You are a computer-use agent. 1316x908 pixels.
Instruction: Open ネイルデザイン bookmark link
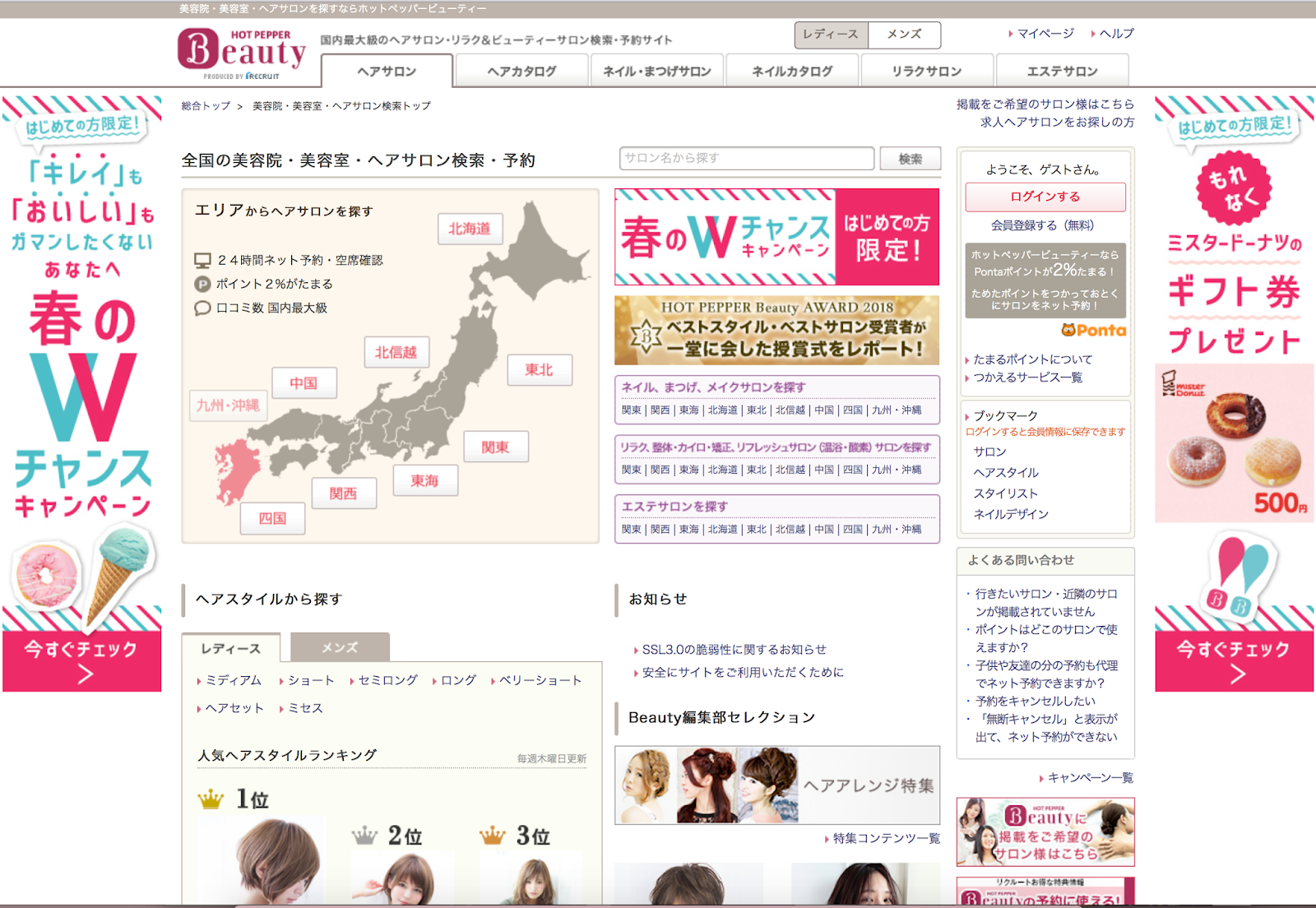(1011, 514)
